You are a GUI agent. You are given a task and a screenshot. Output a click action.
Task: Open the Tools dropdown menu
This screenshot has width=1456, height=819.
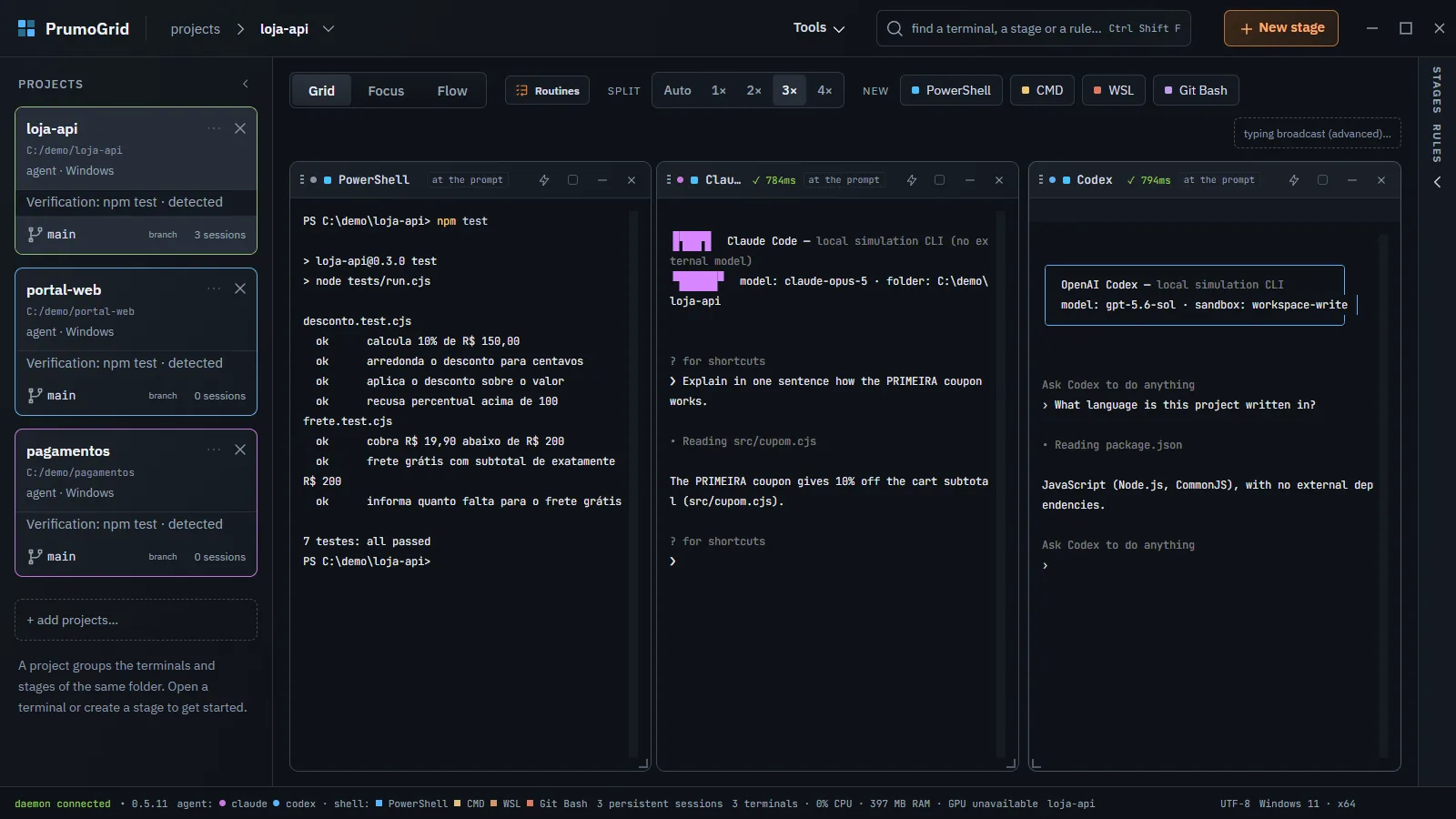pyautogui.click(x=819, y=28)
